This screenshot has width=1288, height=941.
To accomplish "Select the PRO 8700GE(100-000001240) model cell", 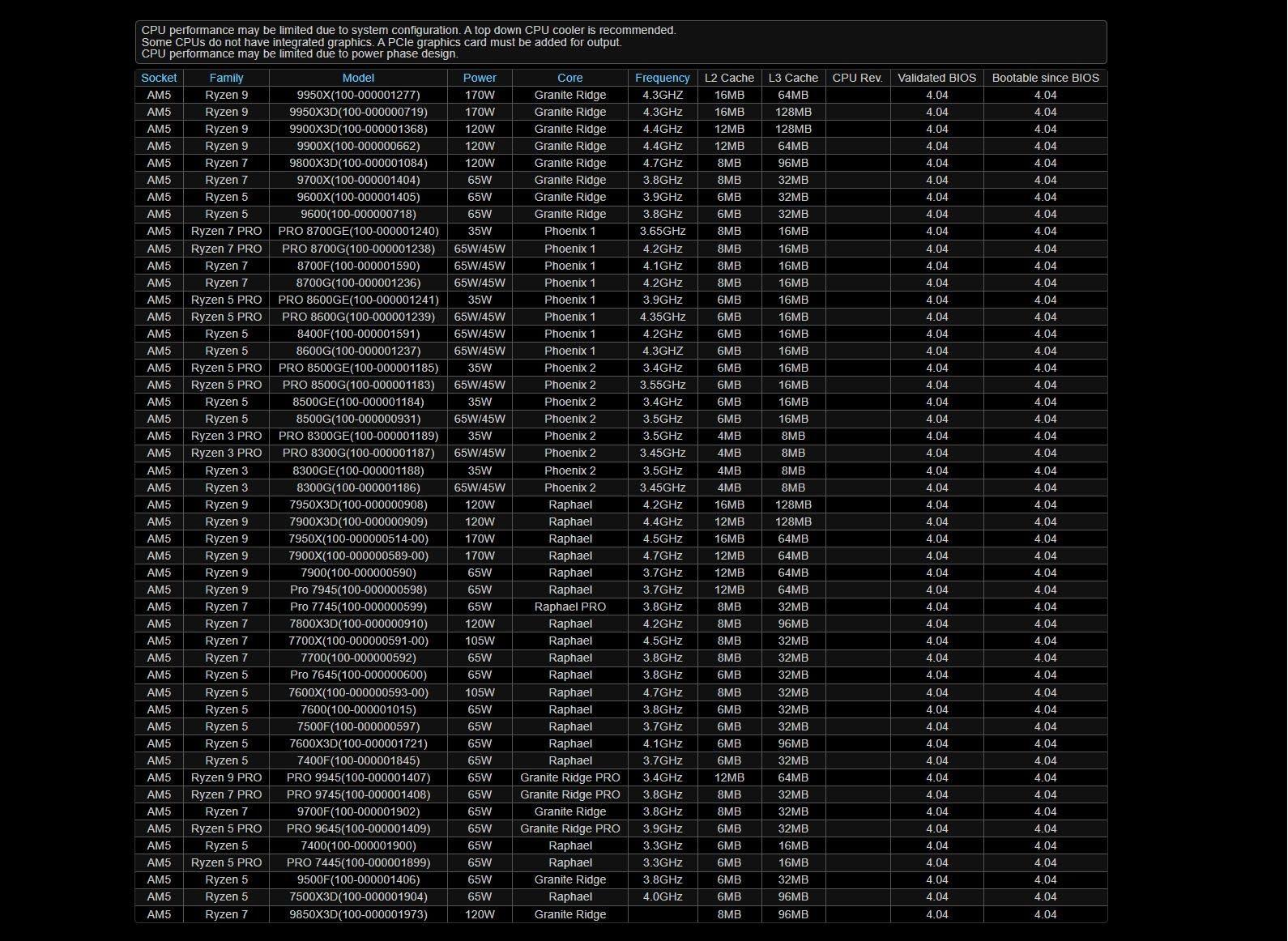I will pos(358,231).
